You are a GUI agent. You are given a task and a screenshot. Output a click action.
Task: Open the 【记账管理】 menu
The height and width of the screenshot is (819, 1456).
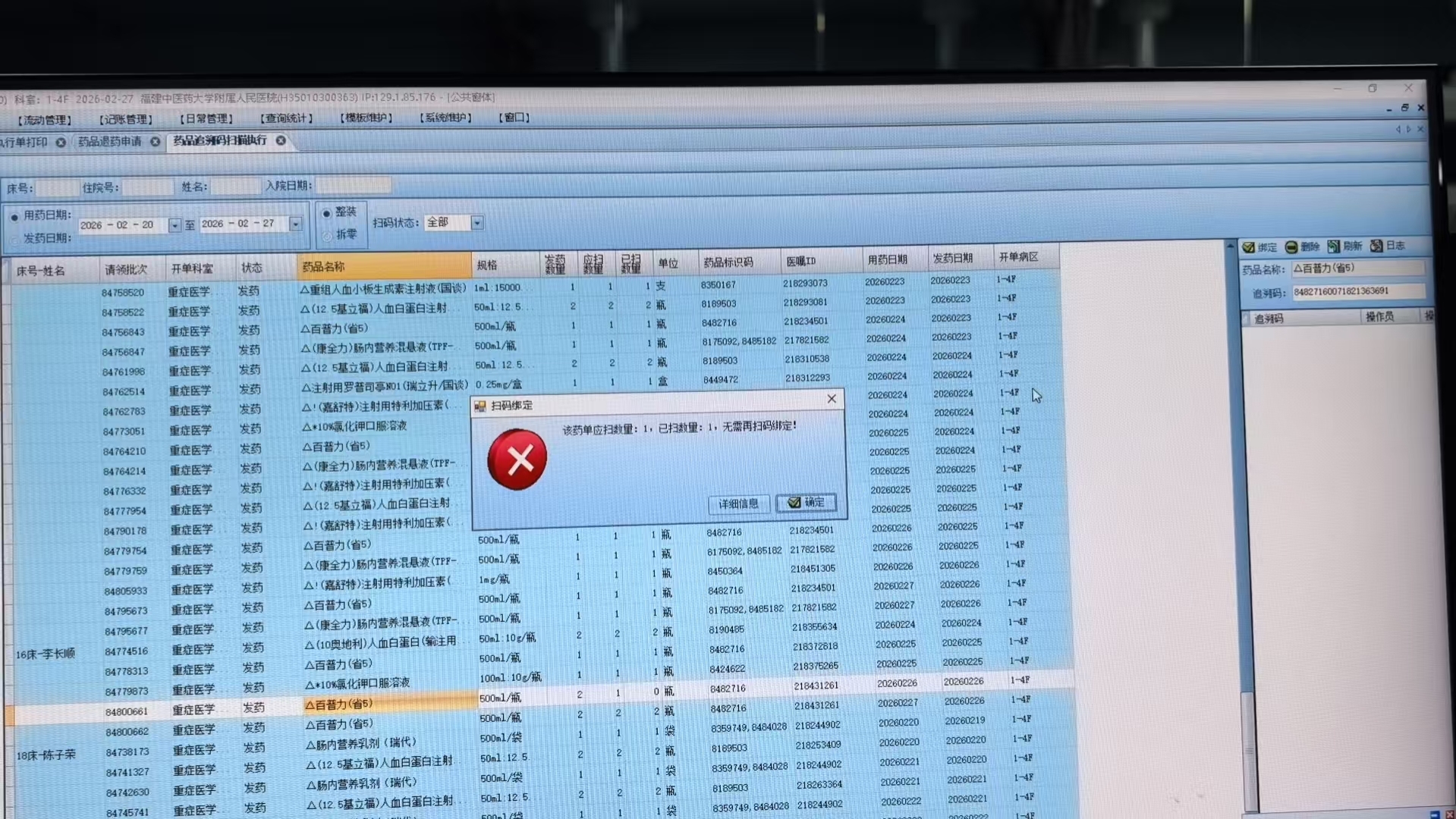pos(126,119)
